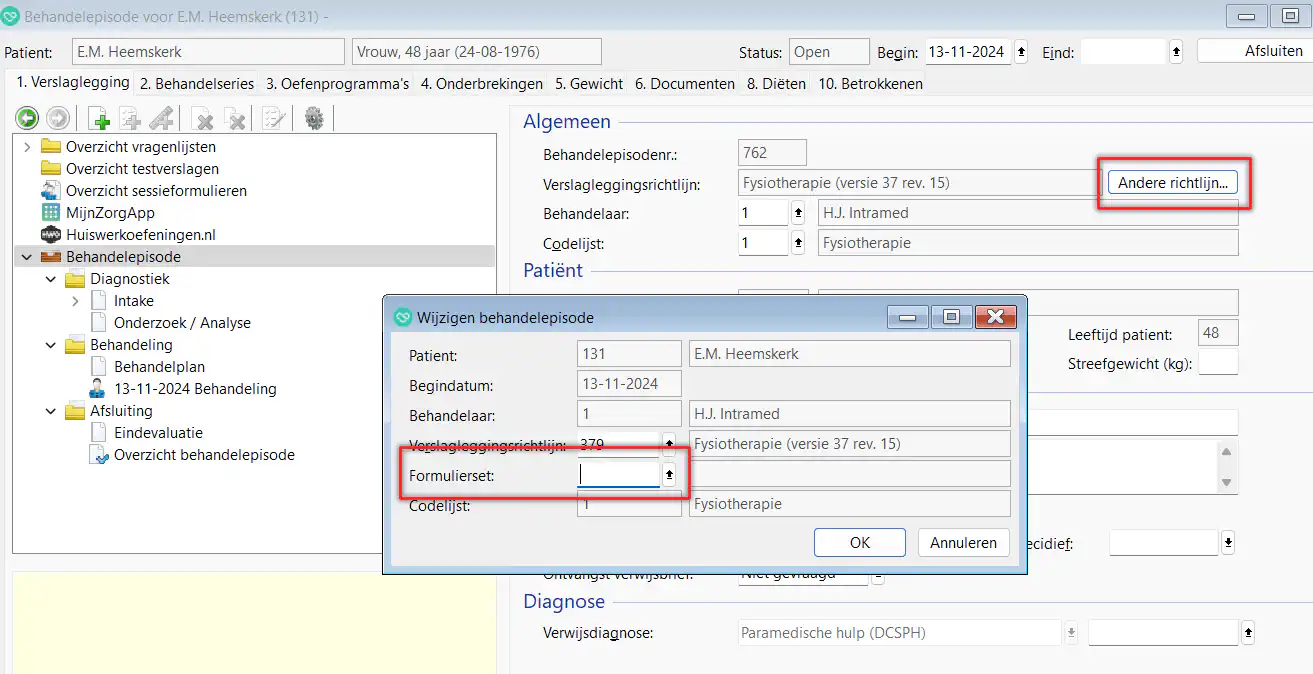Click the Behandelepisode briefcase icon
Viewport: 1313px width, 674px height.
click(x=51, y=257)
